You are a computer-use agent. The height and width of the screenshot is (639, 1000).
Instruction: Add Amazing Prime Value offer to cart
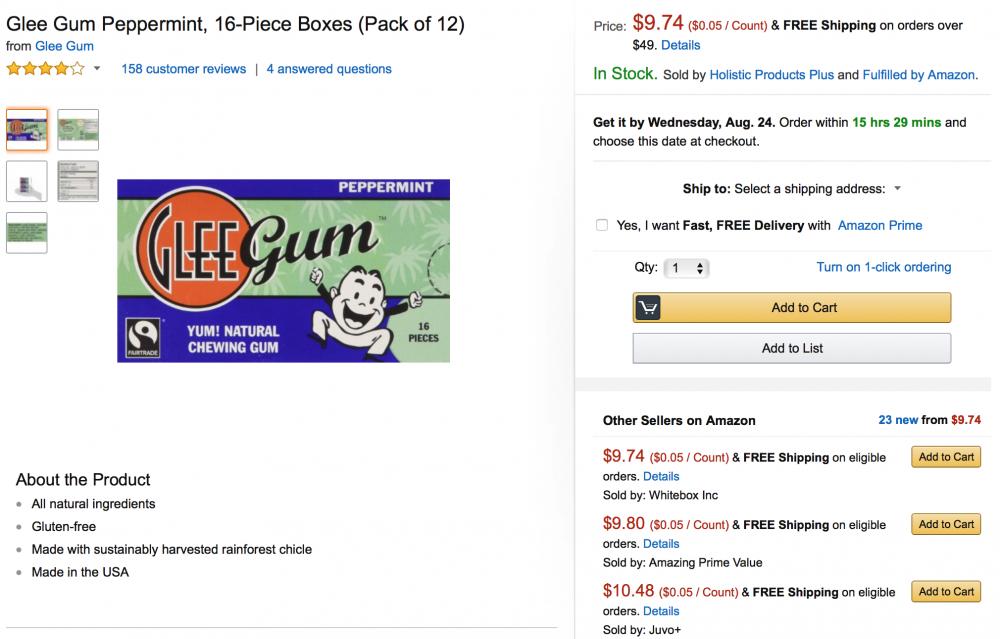(x=946, y=524)
